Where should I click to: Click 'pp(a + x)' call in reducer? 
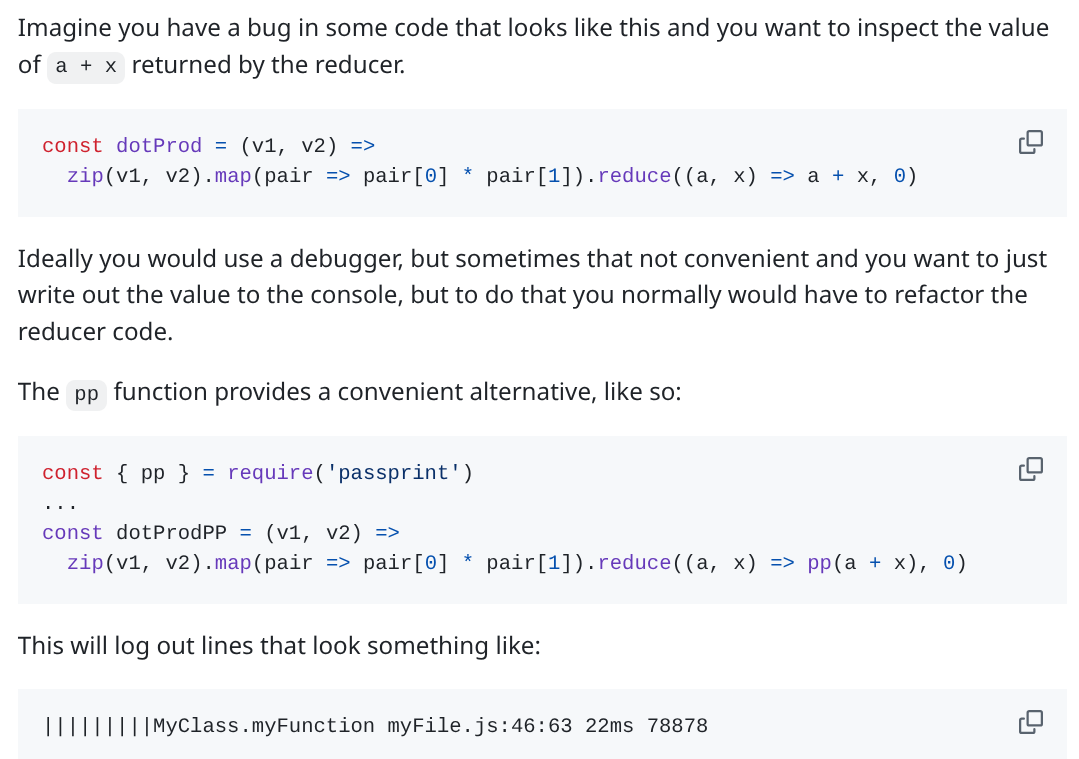coord(862,563)
